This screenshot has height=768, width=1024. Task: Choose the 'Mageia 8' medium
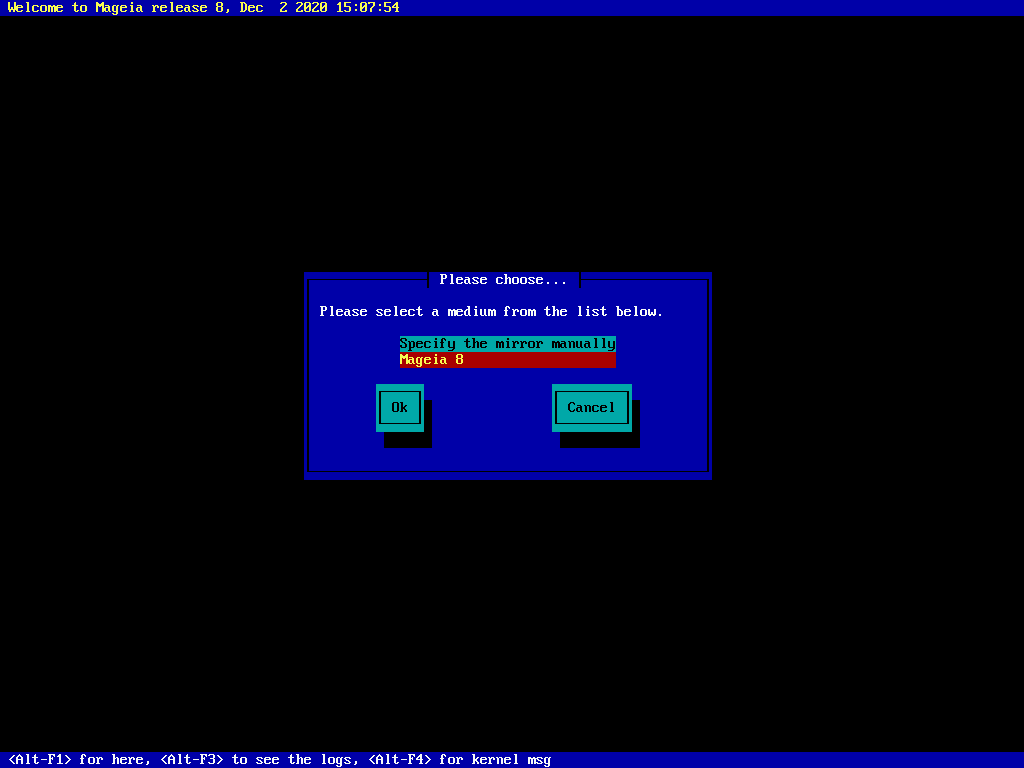click(x=507, y=360)
